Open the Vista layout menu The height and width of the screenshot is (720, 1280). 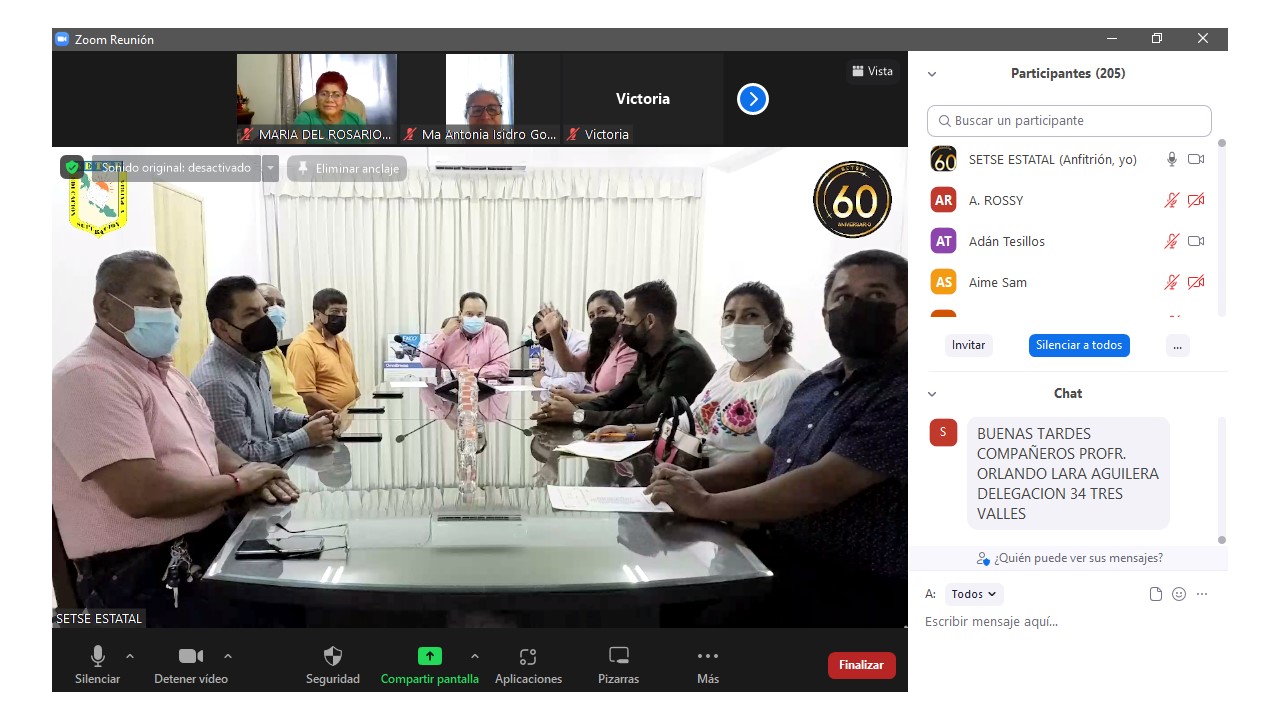[872, 71]
